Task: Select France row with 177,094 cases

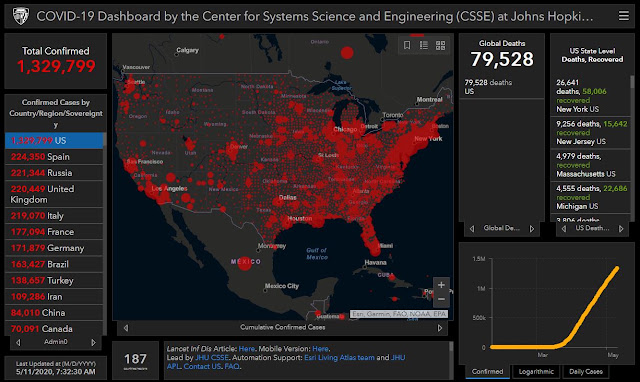Action: pyautogui.click(x=54, y=232)
